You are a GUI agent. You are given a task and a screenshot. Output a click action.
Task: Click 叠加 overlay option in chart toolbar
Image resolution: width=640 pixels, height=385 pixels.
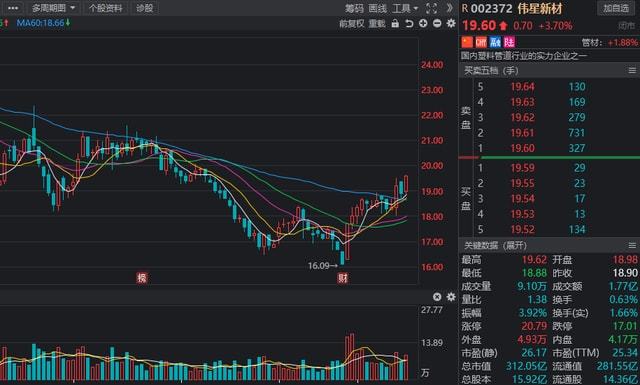(377, 24)
